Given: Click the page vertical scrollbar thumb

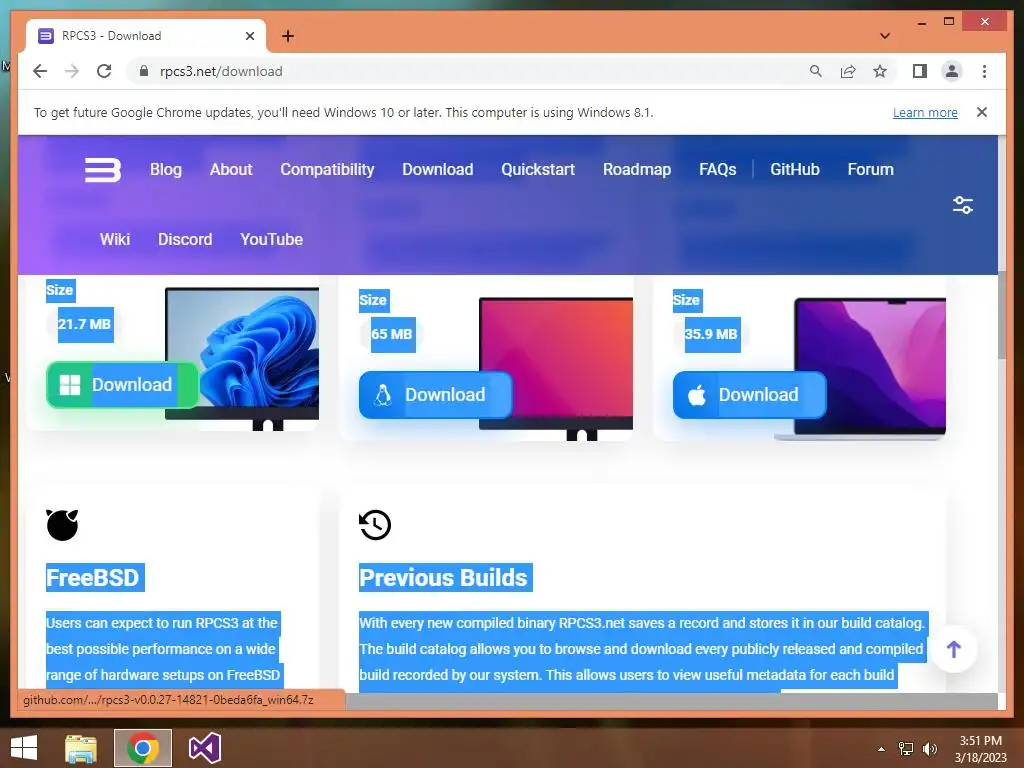Looking at the screenshot, I should (1001, 316).
